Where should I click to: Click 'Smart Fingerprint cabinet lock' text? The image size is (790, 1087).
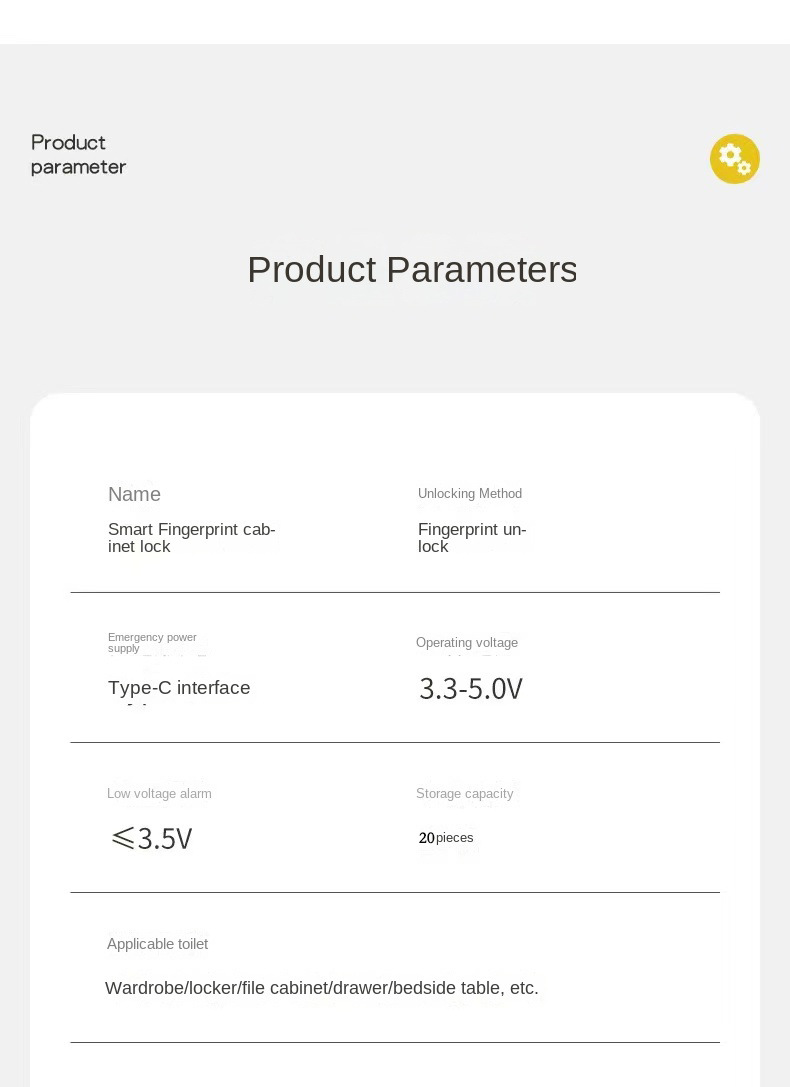pyautogui.click(x=191, y=538)
